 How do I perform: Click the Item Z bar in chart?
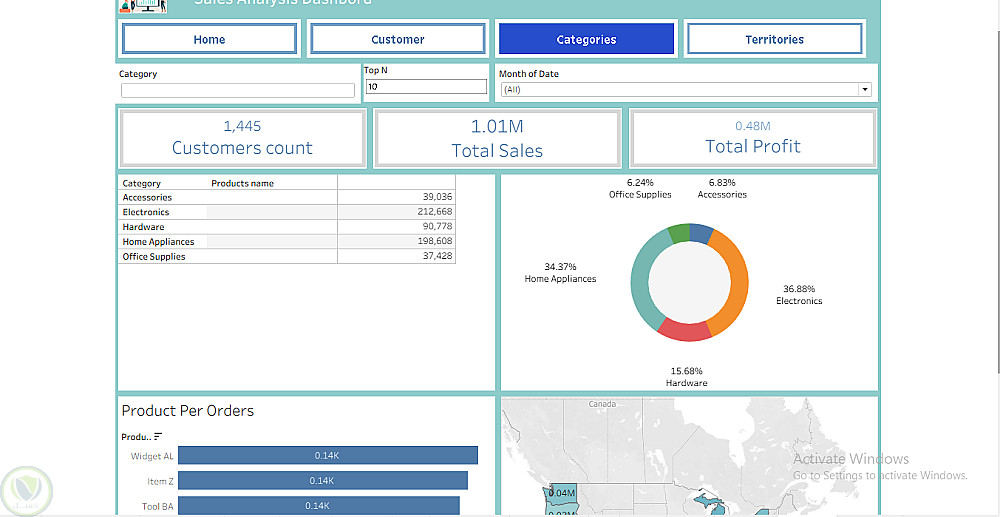tap(323, 481)
